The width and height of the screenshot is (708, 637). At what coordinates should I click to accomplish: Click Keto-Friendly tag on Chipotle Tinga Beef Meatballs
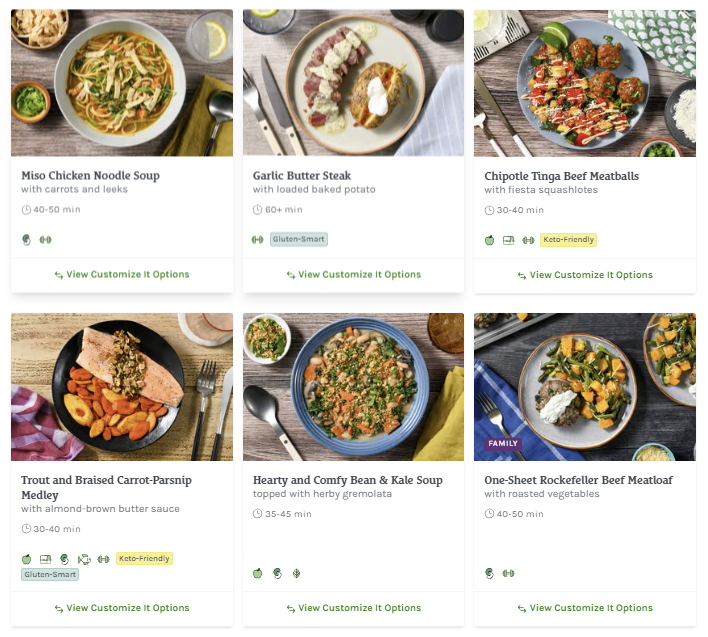pos(568,240)
